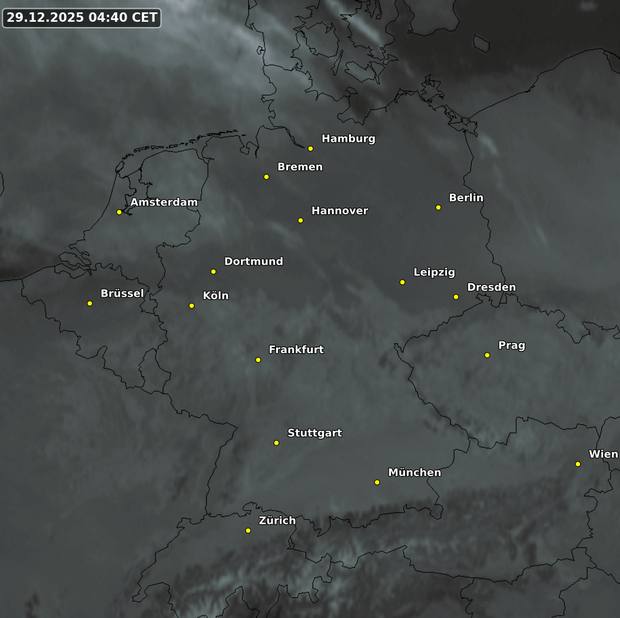The width and height of the screenshot is (620, 618).
Task: Click the Hannover text label
Action: click(x=339, y=211)
